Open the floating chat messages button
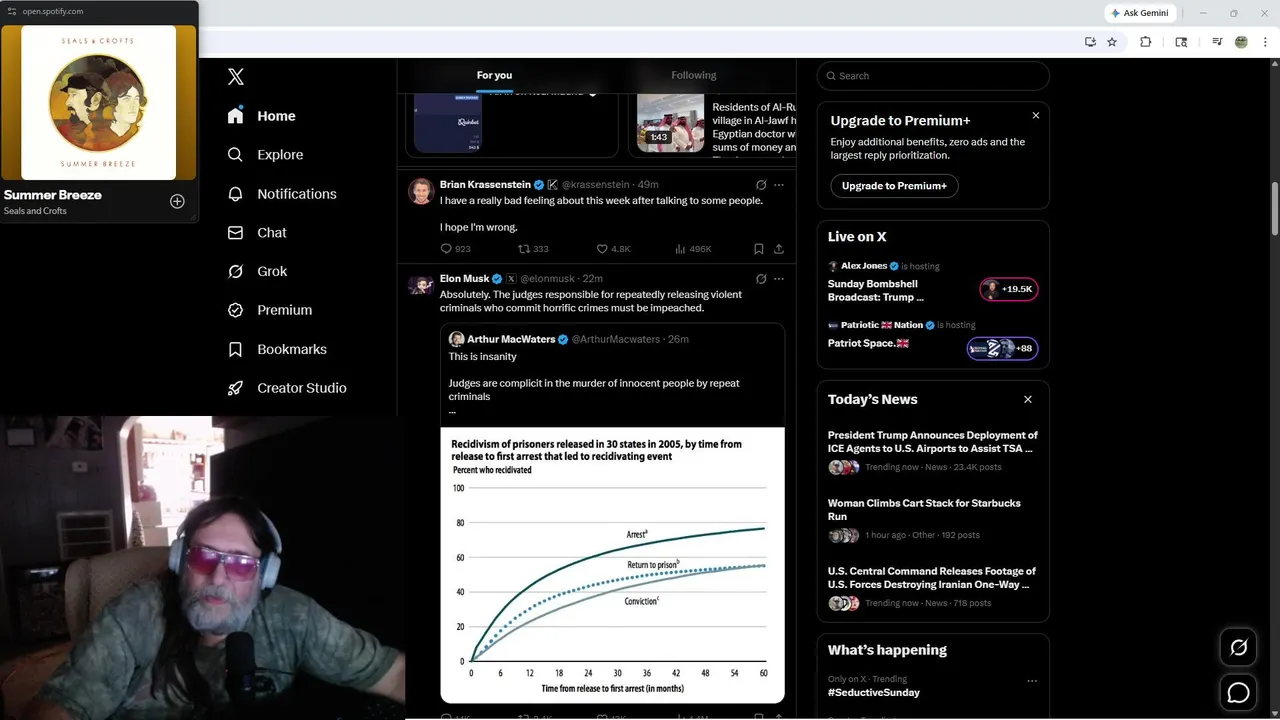 [1238, 692]
